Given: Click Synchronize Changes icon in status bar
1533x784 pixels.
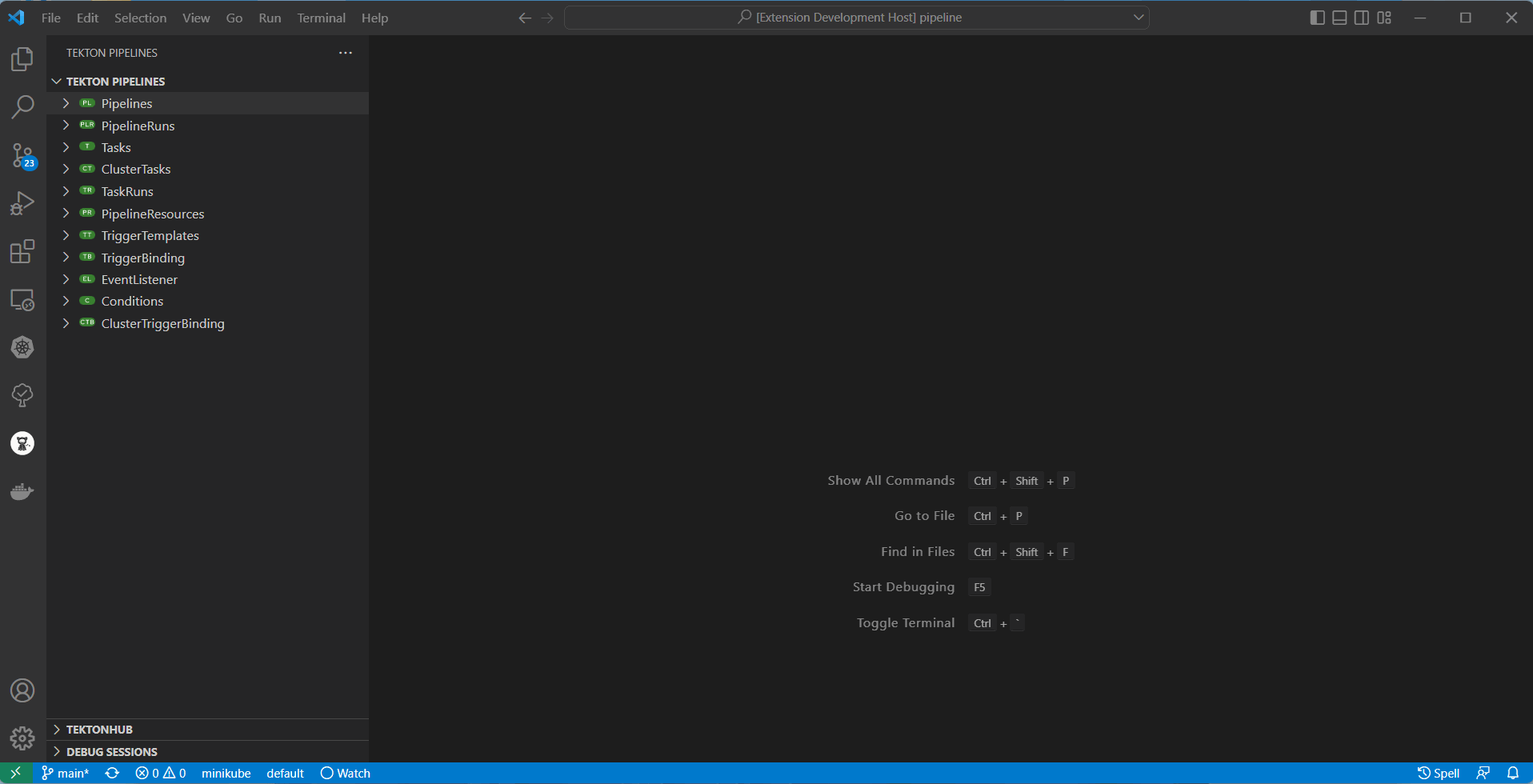Looking at the screenshot, I should [112, 773].
